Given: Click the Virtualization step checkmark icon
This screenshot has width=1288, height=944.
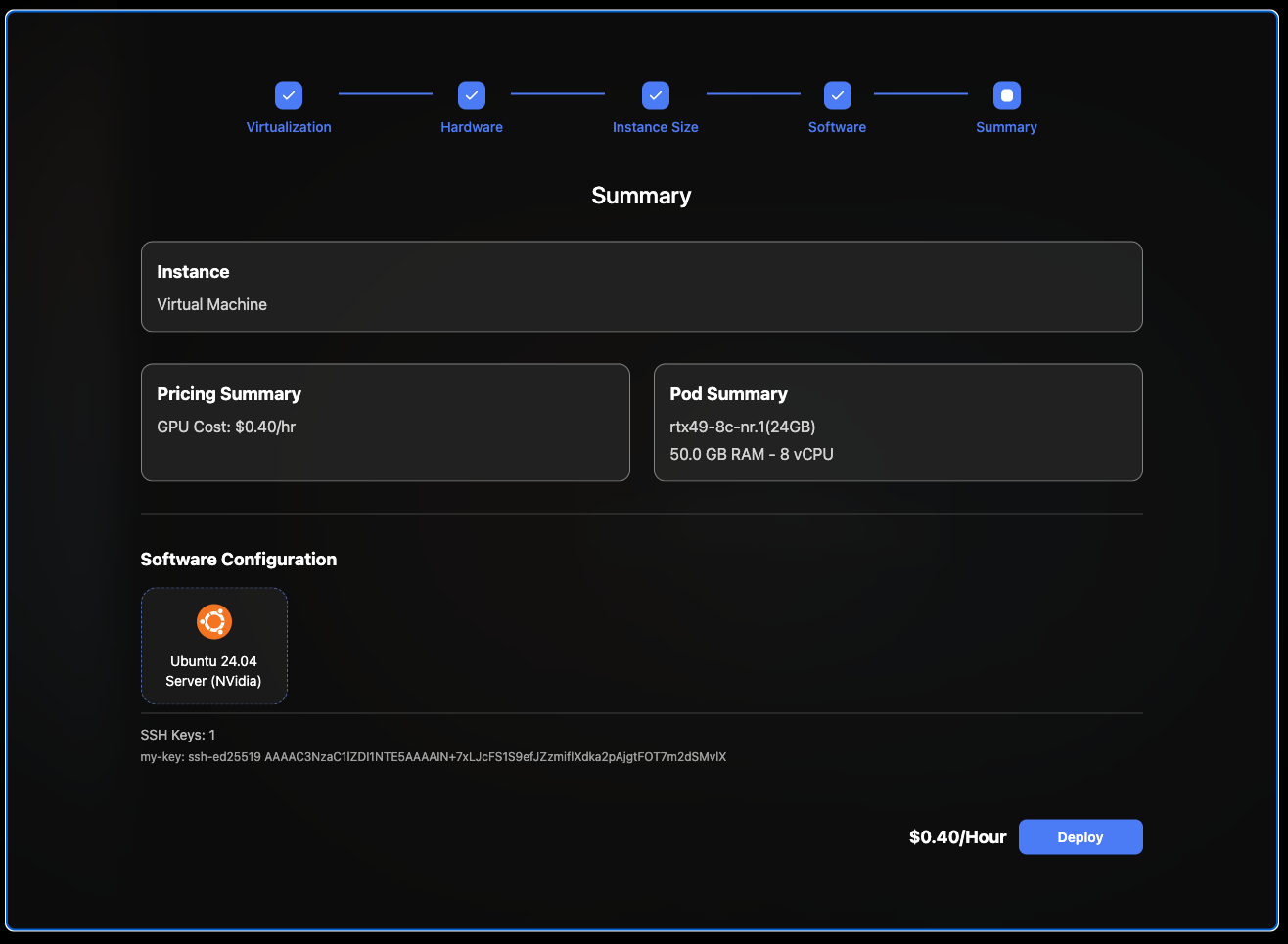Looking at the screenshot, I should (289, 95).
